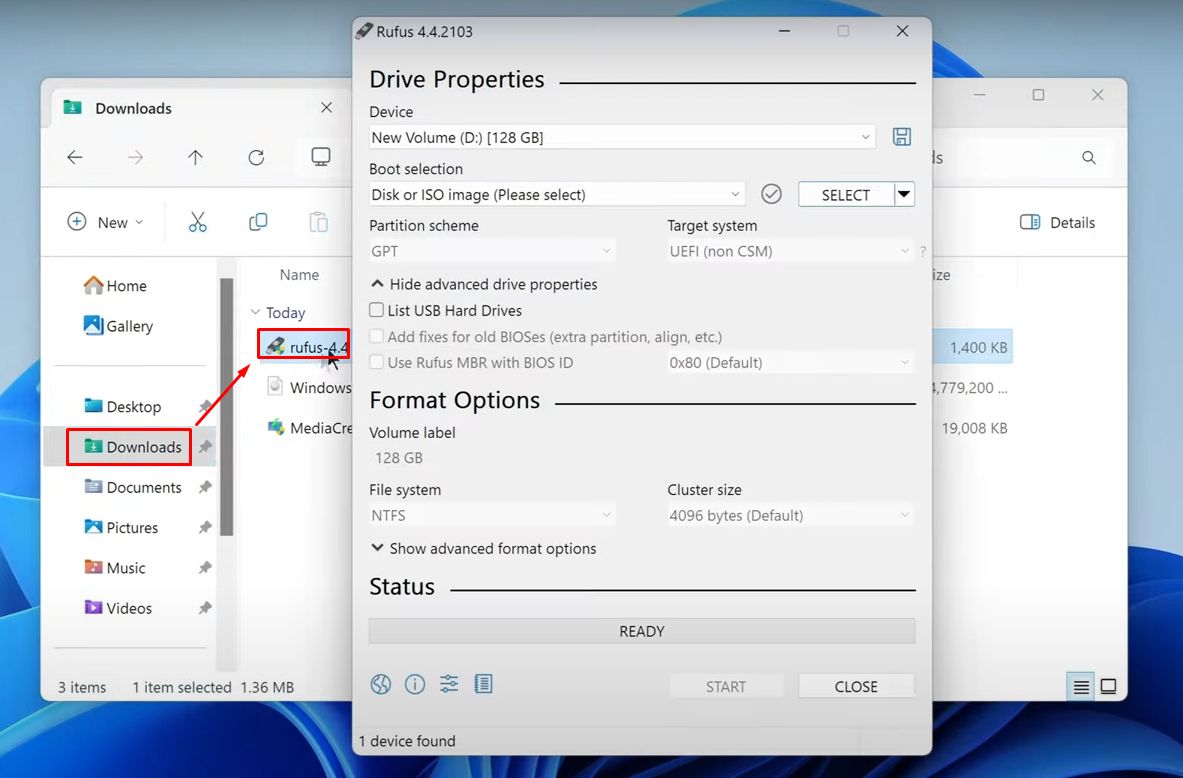This screenshot has height=778, width=1183.
Task: Copy the selected file in File Explorer
Action: 258,222
